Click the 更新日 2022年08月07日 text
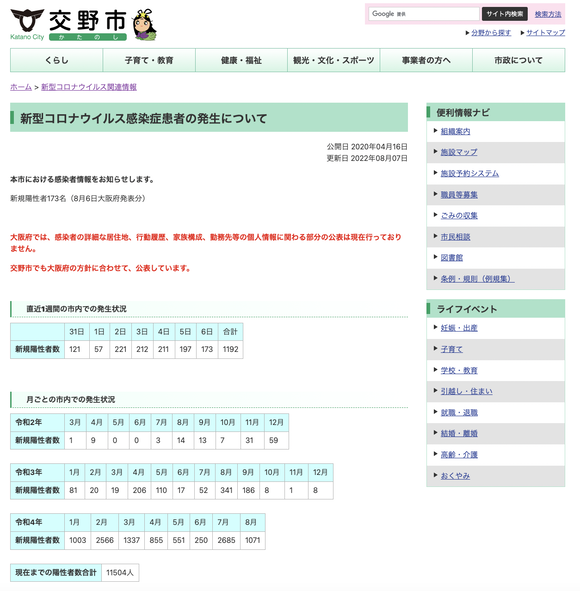Image resolution: width=580 pixels, height=591 pixels. pos(367,158)
